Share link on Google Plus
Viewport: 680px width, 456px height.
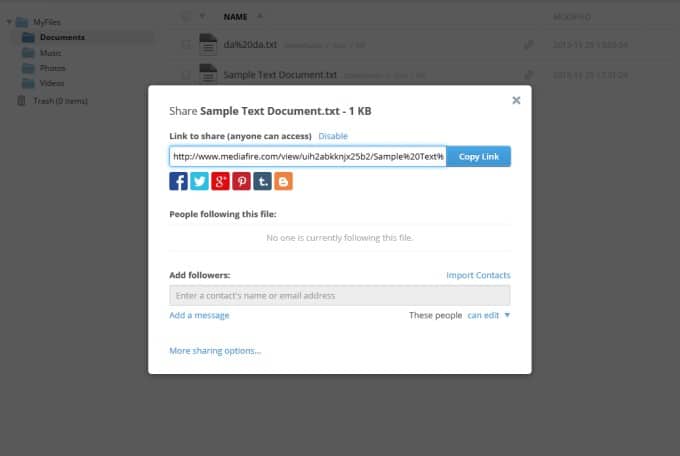(220, 181)
